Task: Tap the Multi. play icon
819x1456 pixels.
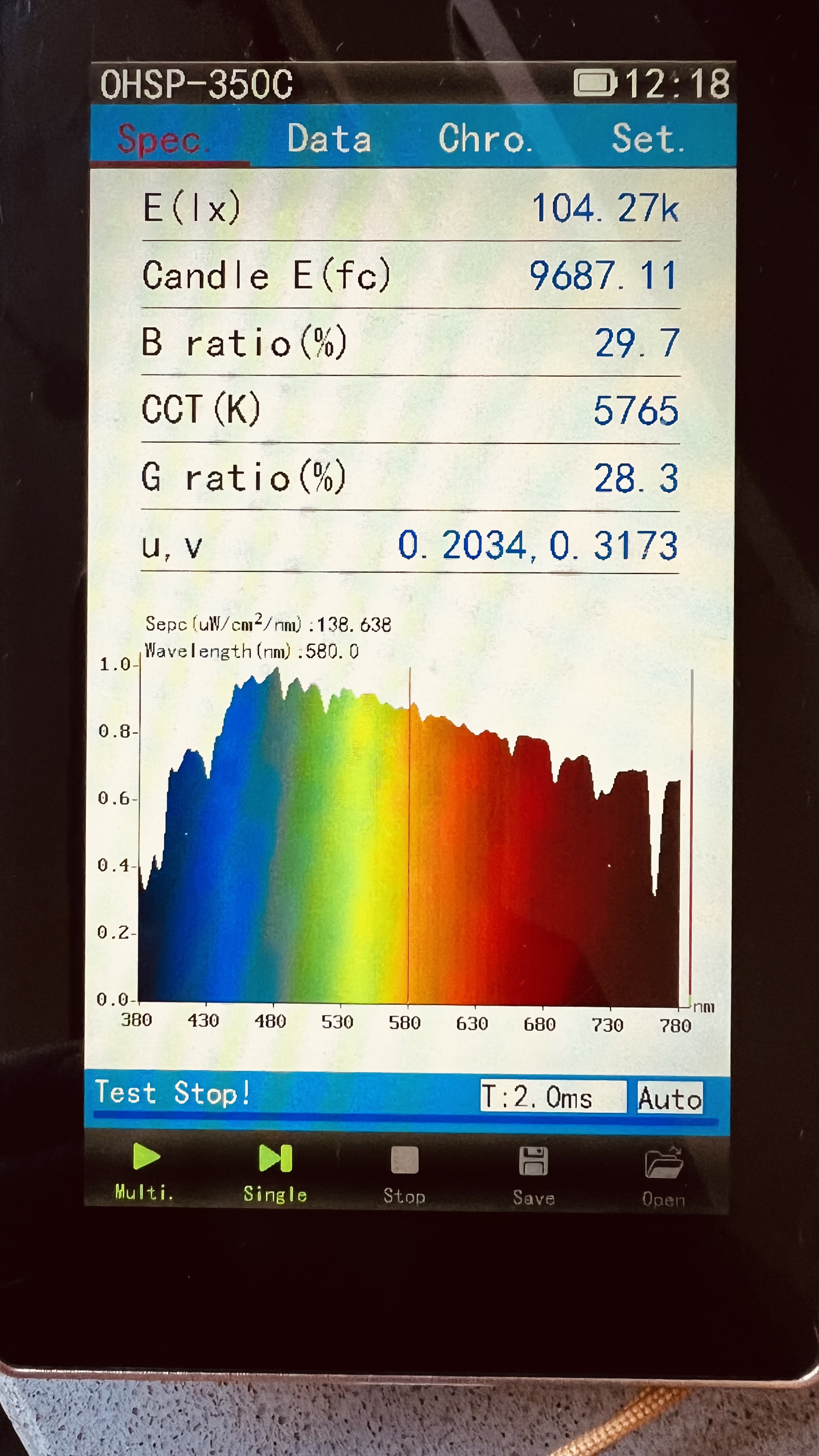Action: [146, 1156]
